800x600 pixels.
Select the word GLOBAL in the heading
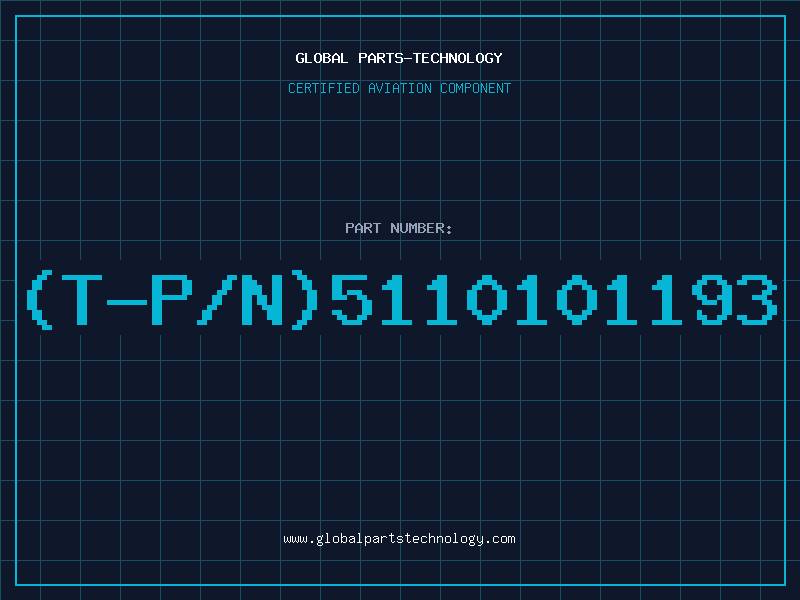coord(322,58)
